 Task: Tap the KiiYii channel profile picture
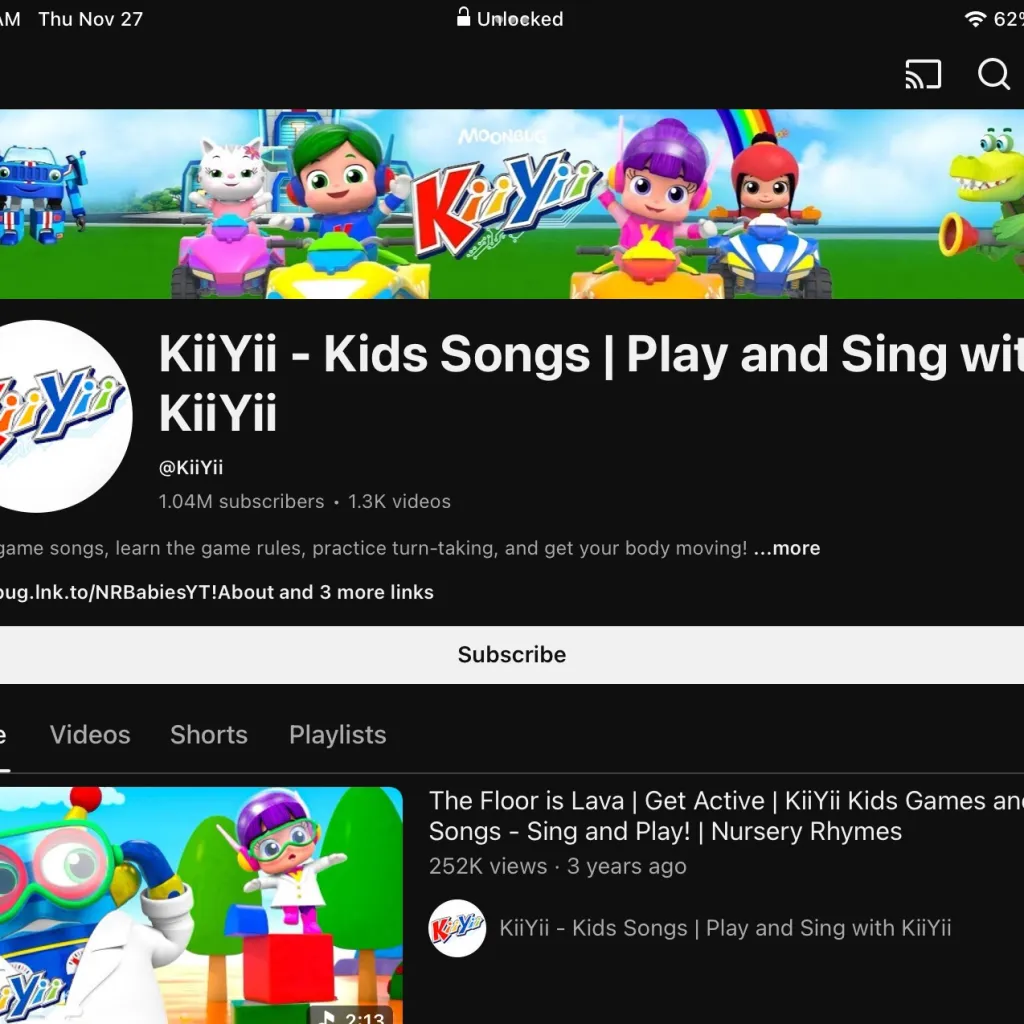[x=64, y=416]
